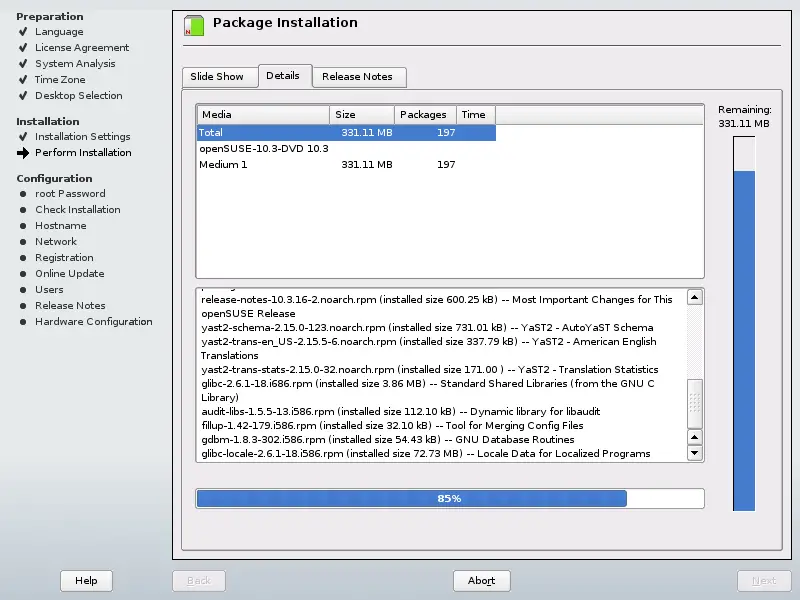Click the Installation Settings step label
This screenshot has height=600, width=800.
click(x=83, y=137)
